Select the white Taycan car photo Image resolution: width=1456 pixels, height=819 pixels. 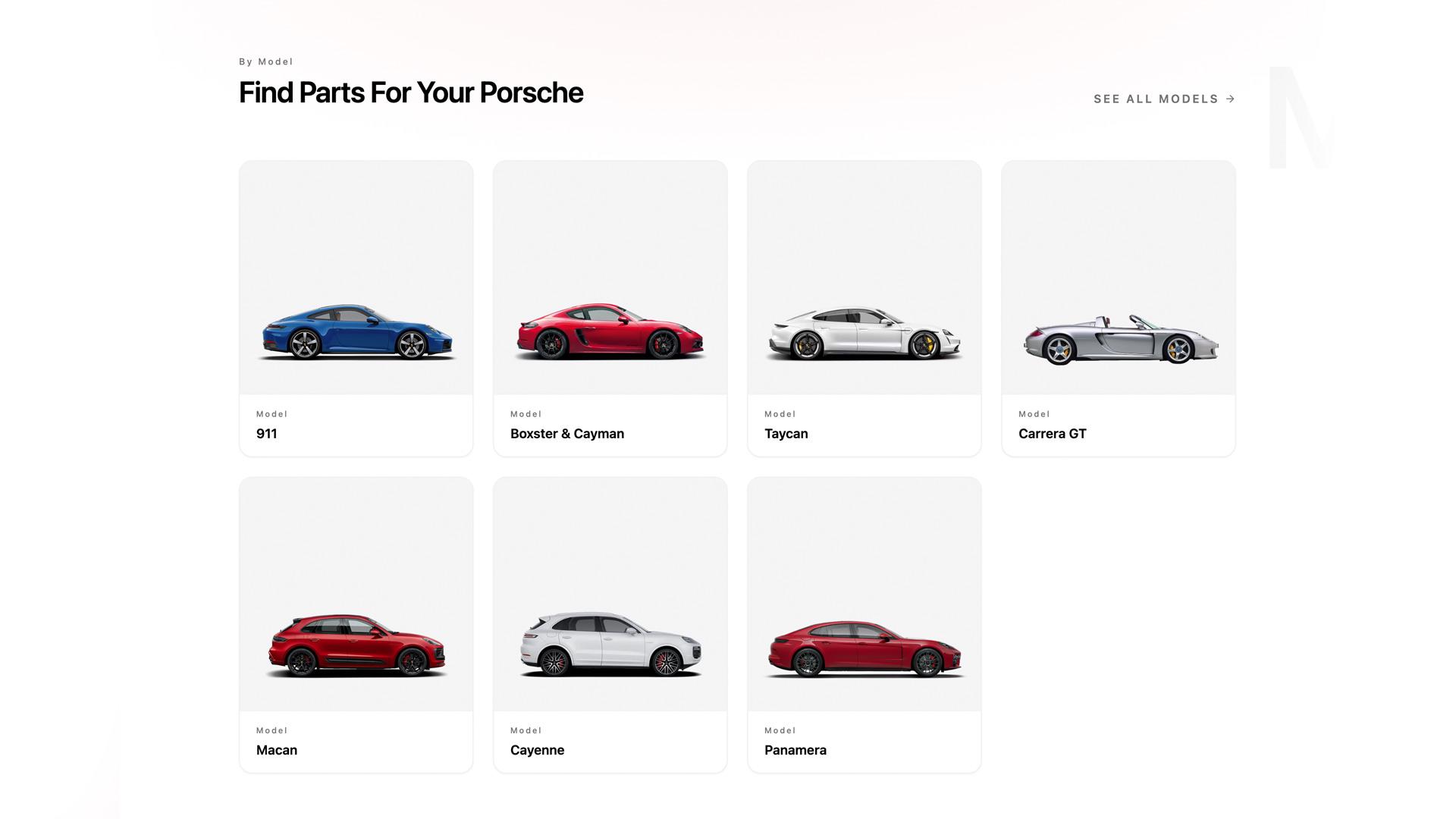pos(864,334)
